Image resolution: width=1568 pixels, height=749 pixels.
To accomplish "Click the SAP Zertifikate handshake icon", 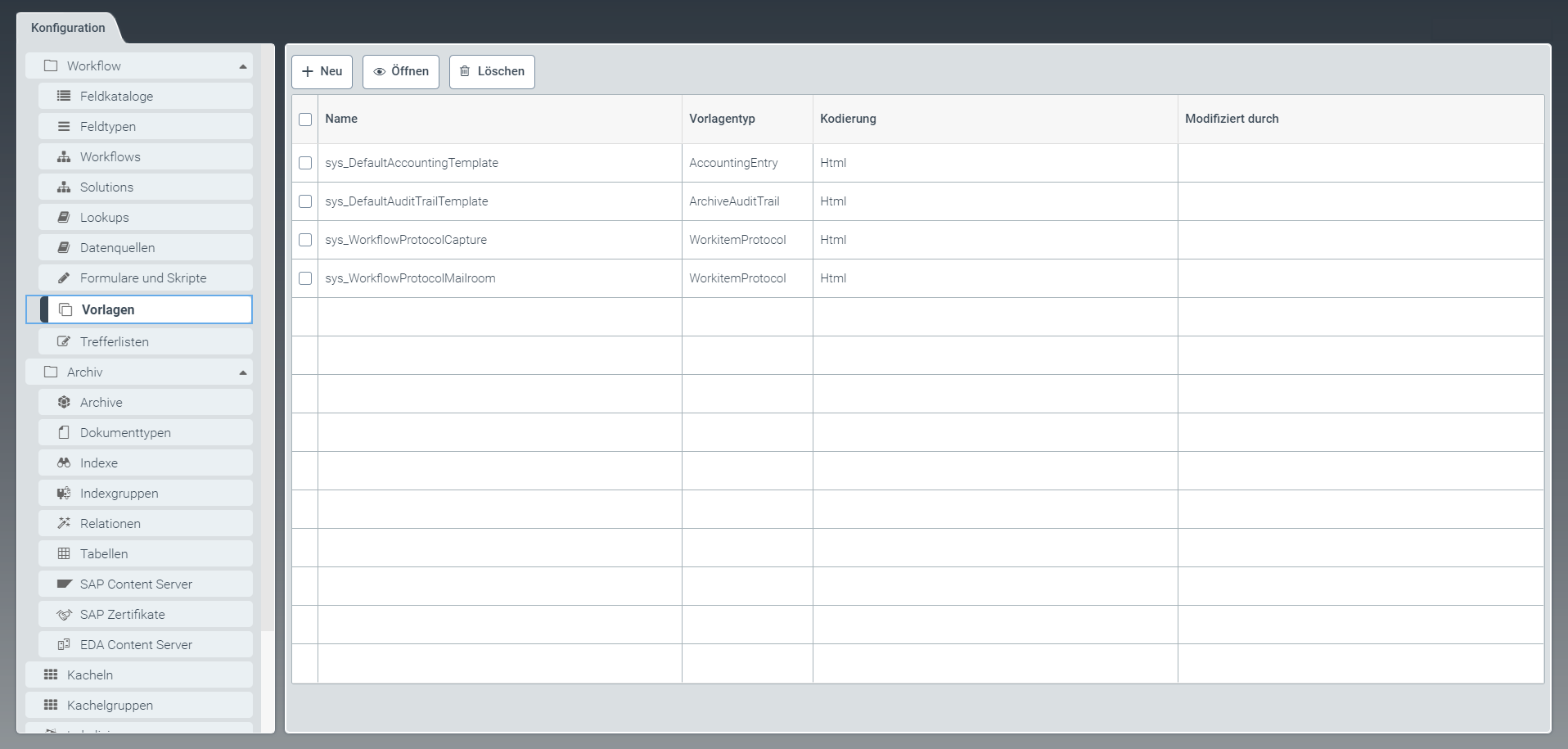I will (x=63, y=614).
